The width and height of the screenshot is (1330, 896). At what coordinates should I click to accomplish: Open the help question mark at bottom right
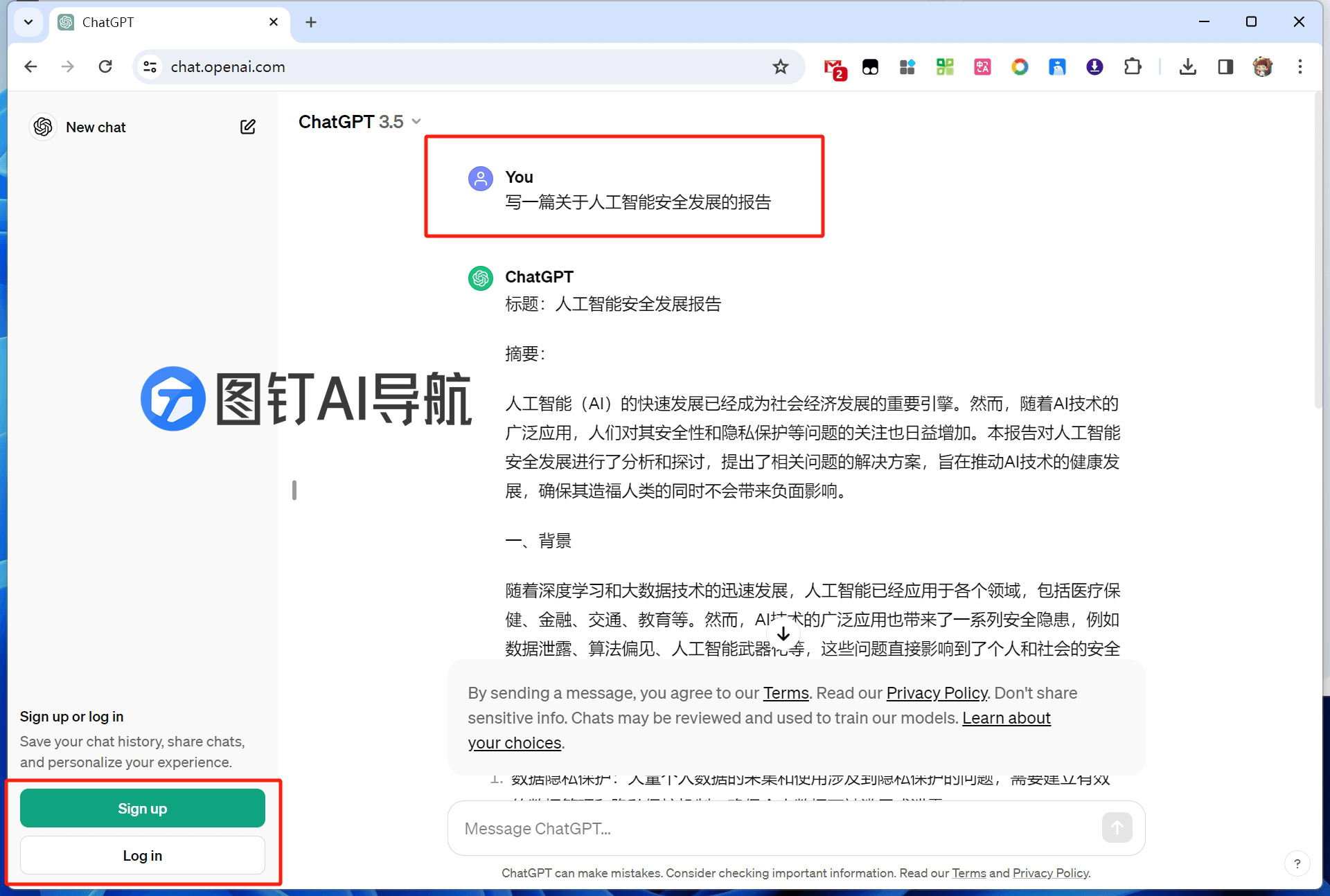pos(1298,863)
